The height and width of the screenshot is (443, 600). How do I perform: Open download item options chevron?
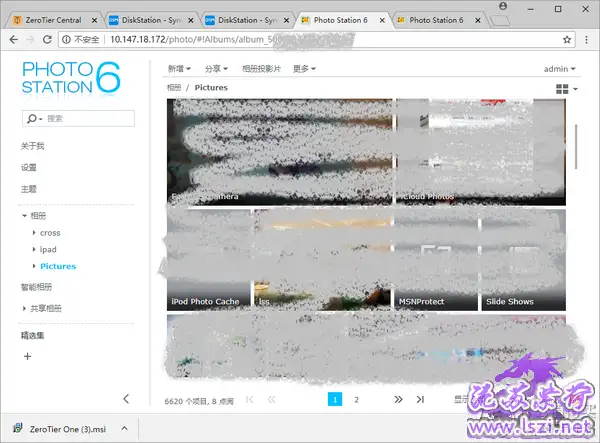(x=124, y=428)
